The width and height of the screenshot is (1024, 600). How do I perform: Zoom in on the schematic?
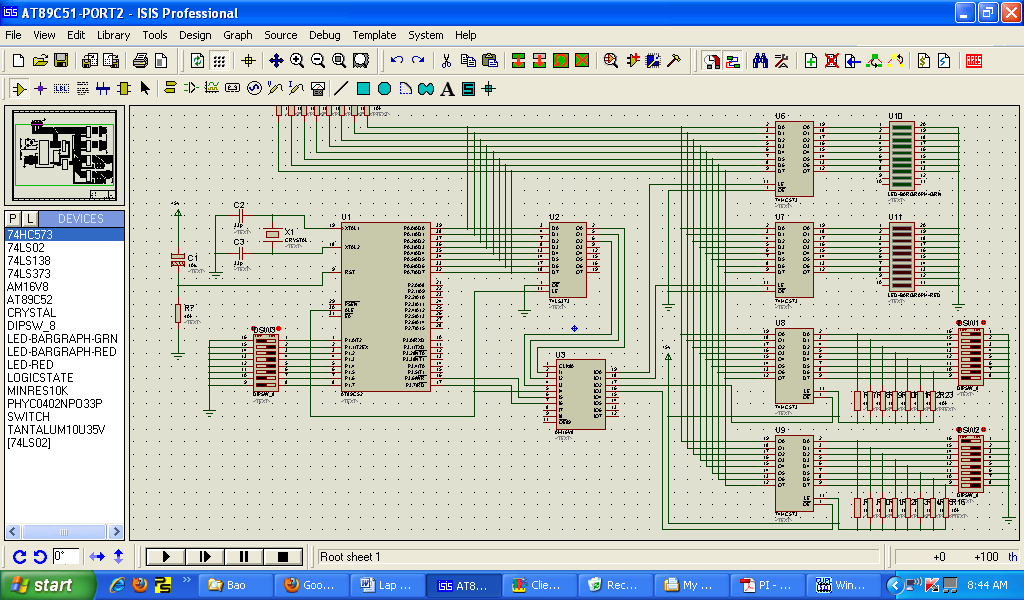[296, 61]
